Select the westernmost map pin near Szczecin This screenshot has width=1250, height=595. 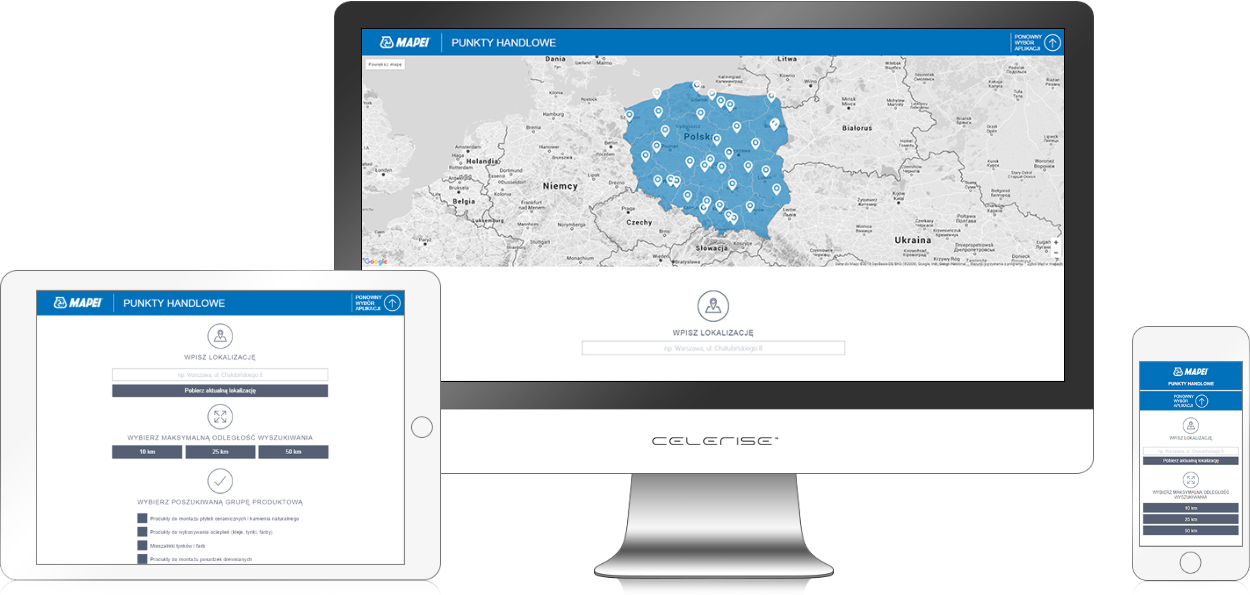(629, 115)
